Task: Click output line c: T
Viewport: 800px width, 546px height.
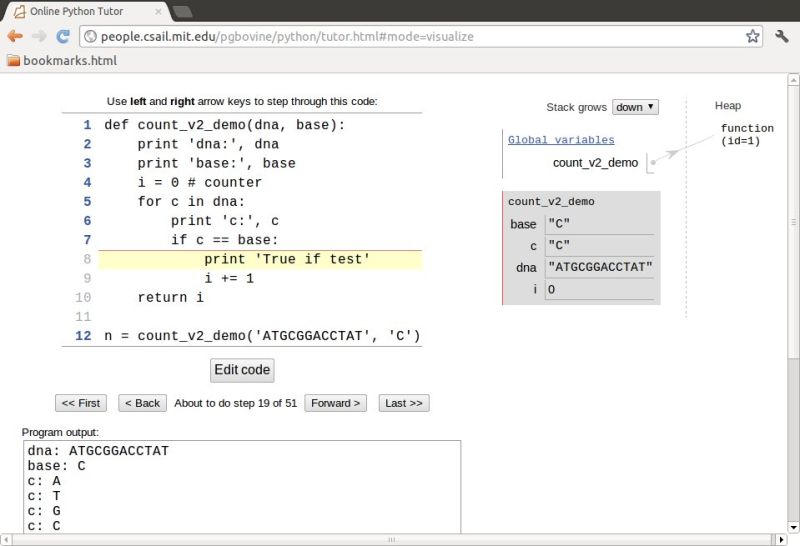Action: tap(44, 496)
